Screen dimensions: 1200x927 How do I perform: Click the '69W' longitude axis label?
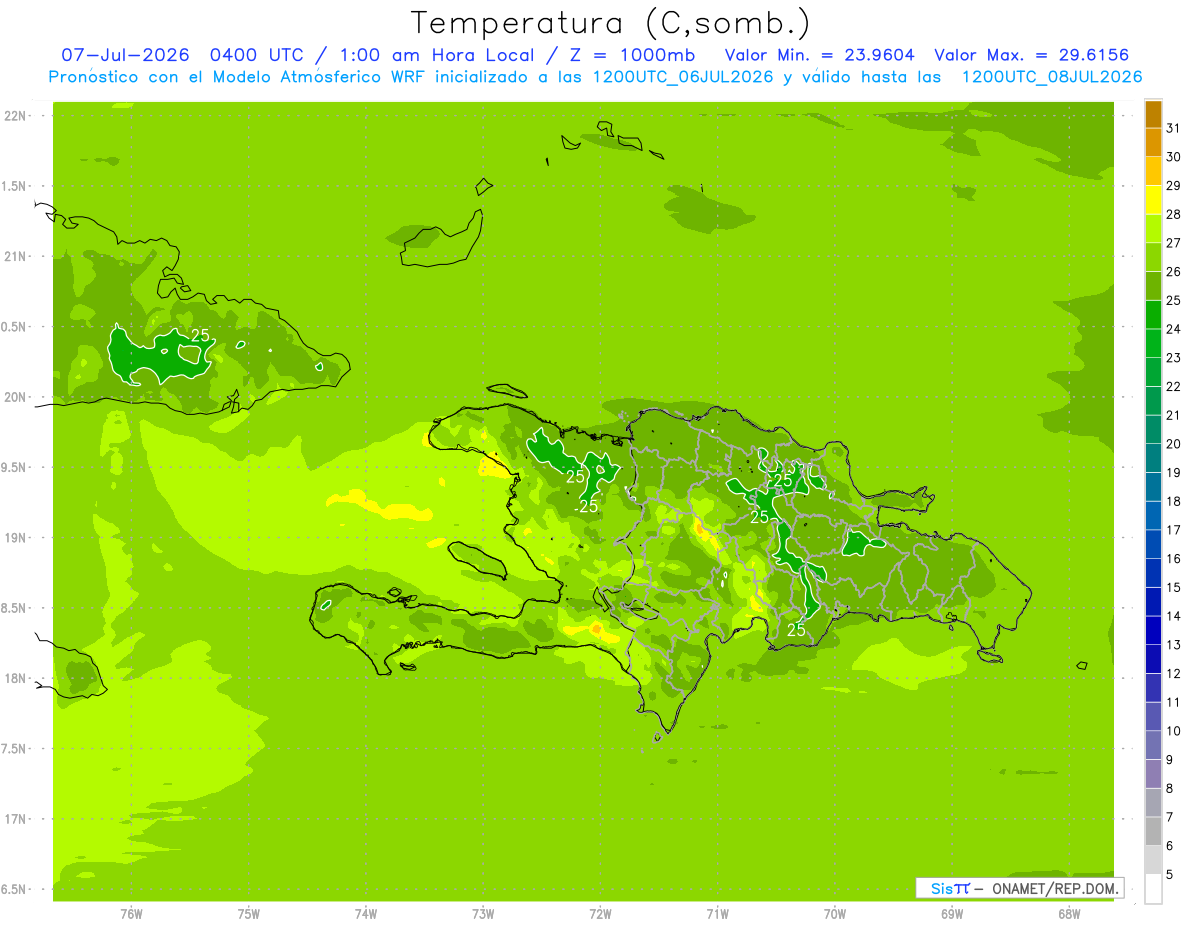click(952, 914)
